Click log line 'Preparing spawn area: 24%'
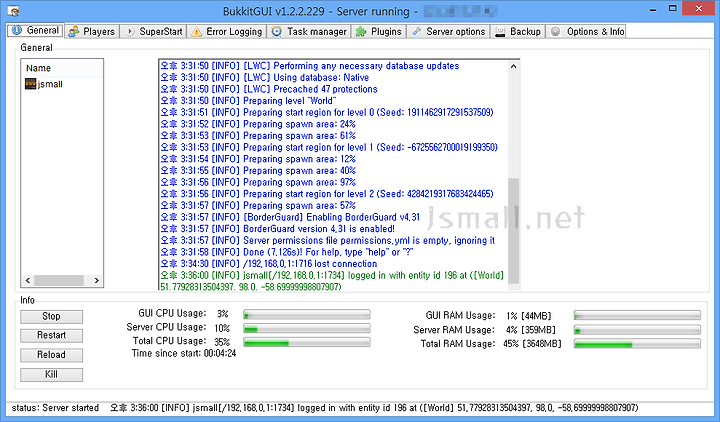Viewport: 720px width, 422px height. (258, 124)
